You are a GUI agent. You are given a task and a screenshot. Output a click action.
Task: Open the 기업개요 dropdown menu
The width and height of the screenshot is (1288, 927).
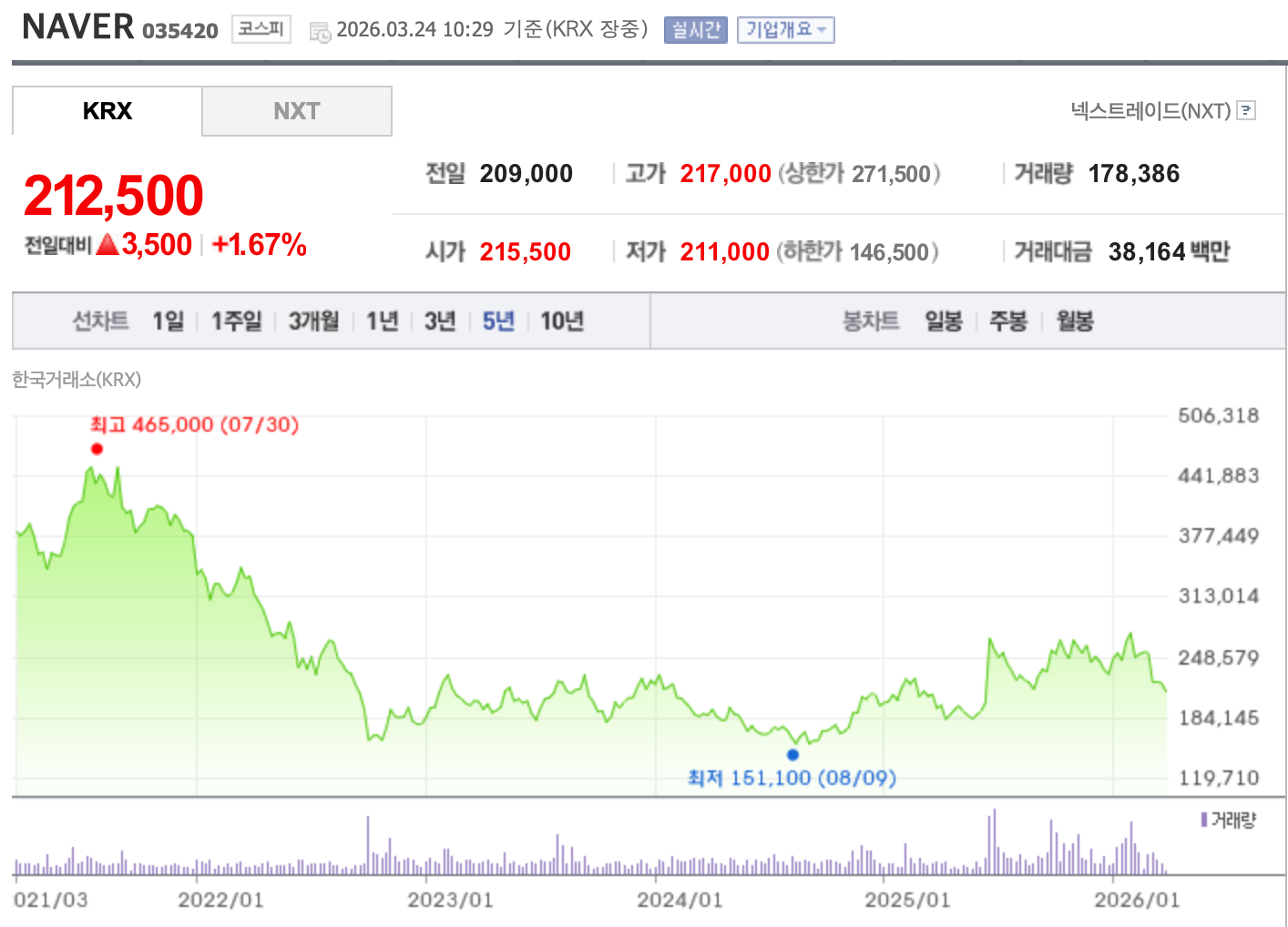[x=785, y=29]
